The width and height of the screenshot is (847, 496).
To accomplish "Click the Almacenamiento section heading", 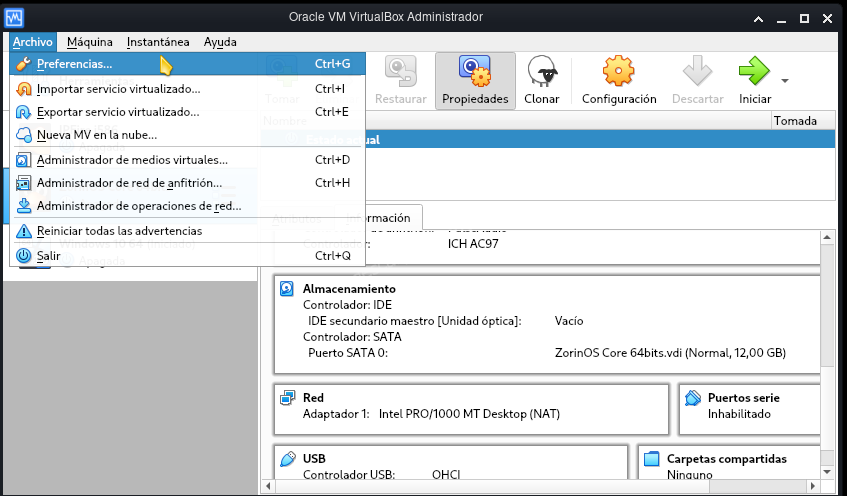I will (349, 289).
